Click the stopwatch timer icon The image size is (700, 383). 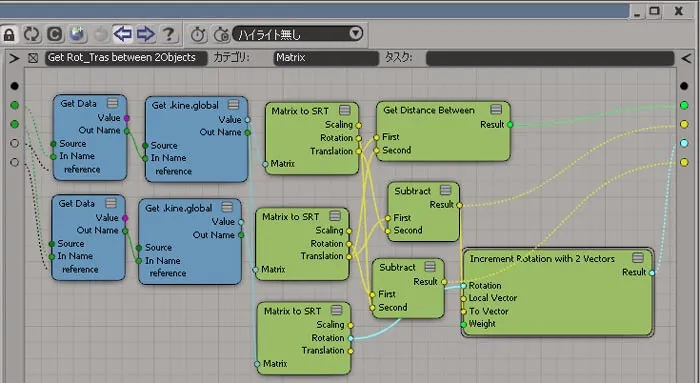199,34
